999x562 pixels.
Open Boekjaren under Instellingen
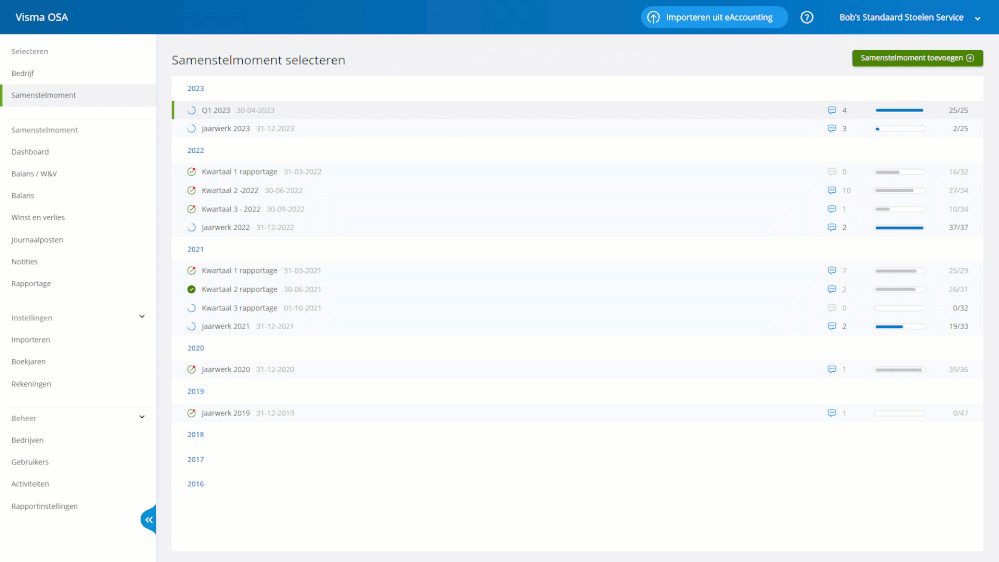(28, 361)
